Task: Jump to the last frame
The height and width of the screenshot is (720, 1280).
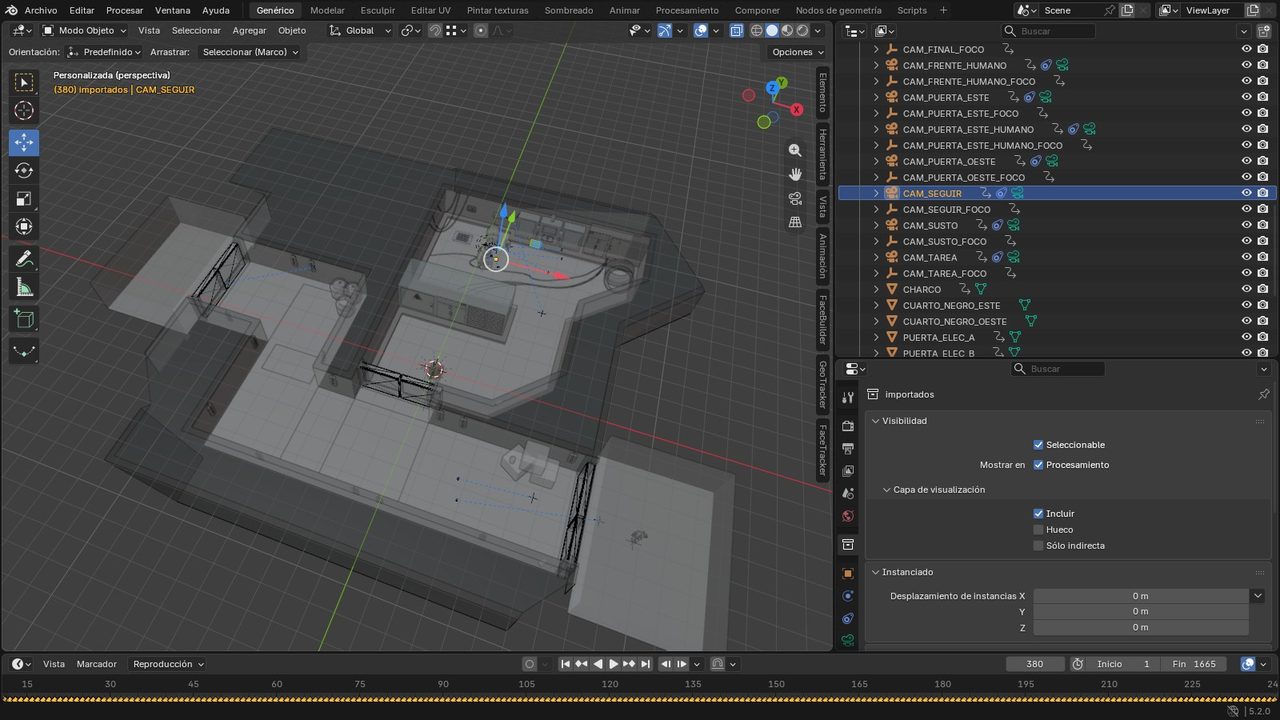Action: click(645, 664)
